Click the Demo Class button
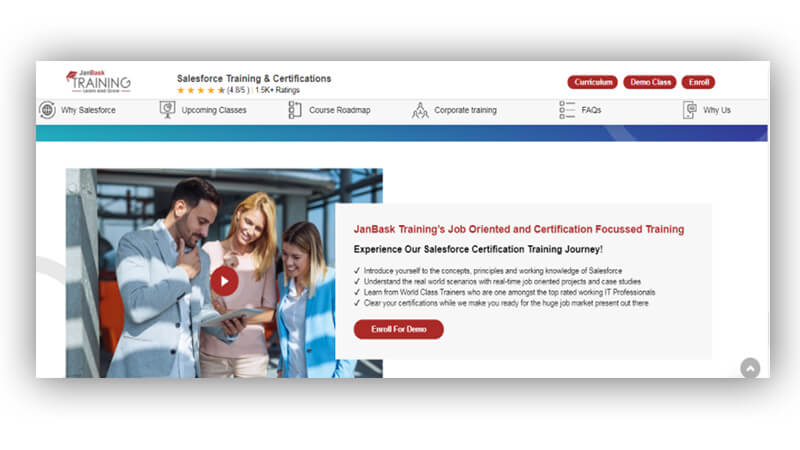Screen dimensions: 800x450 [650, 82]
